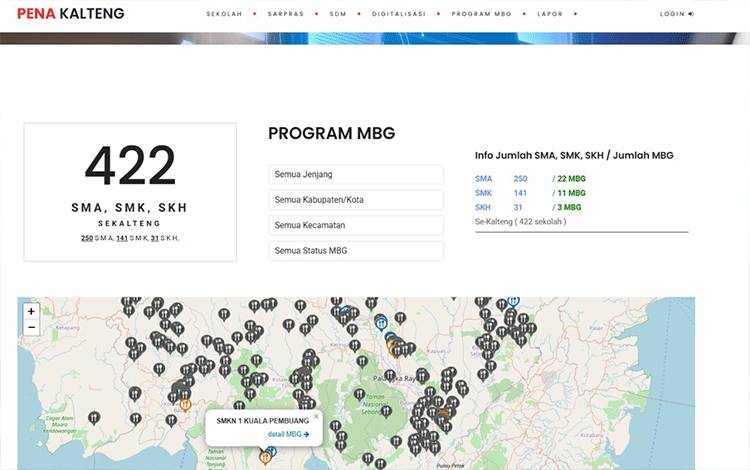This screenshot has width=750, height=470.
Task: Close the SMKN 1 KUALA PEMBUANG popup
Action: pyautogui.click(x=316, y=416)
